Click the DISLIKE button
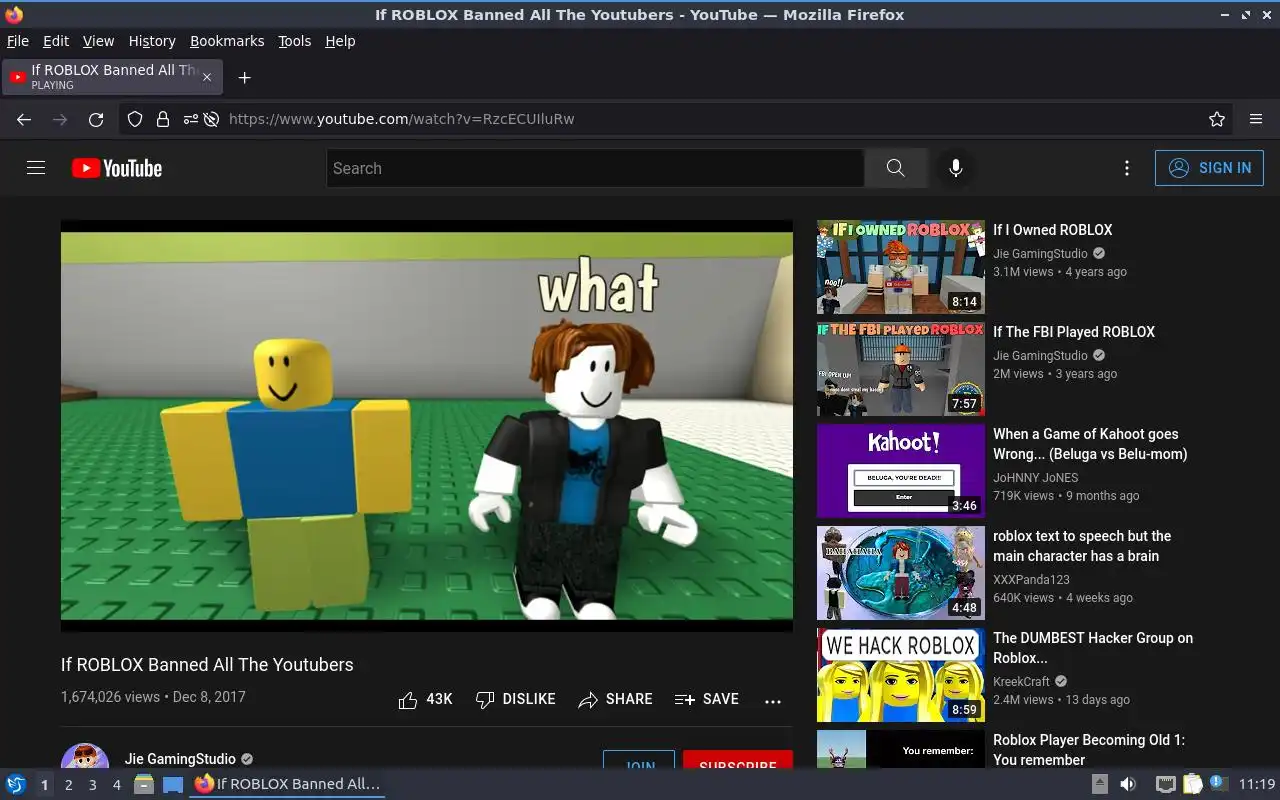Screen dimensions: 1280x800 515,699
